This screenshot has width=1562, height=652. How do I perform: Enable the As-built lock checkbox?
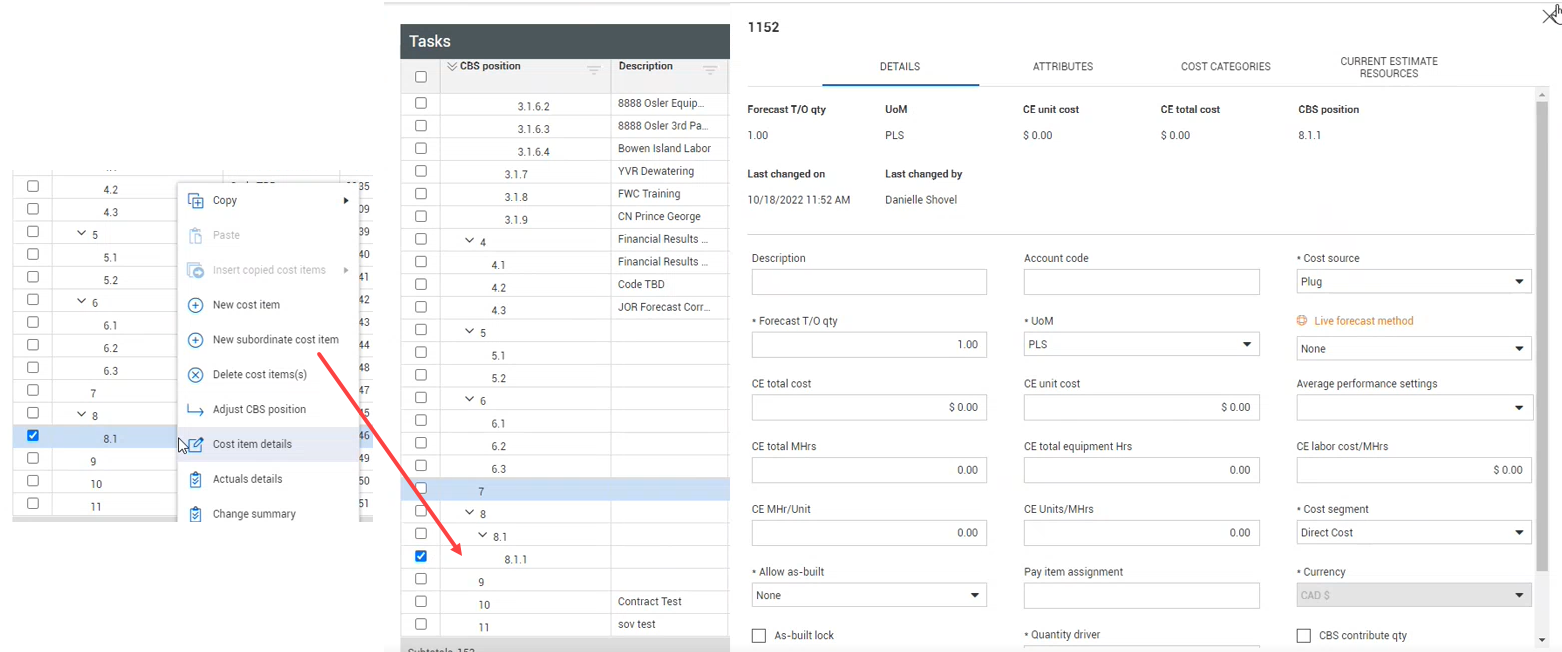(x=759, y=636)
